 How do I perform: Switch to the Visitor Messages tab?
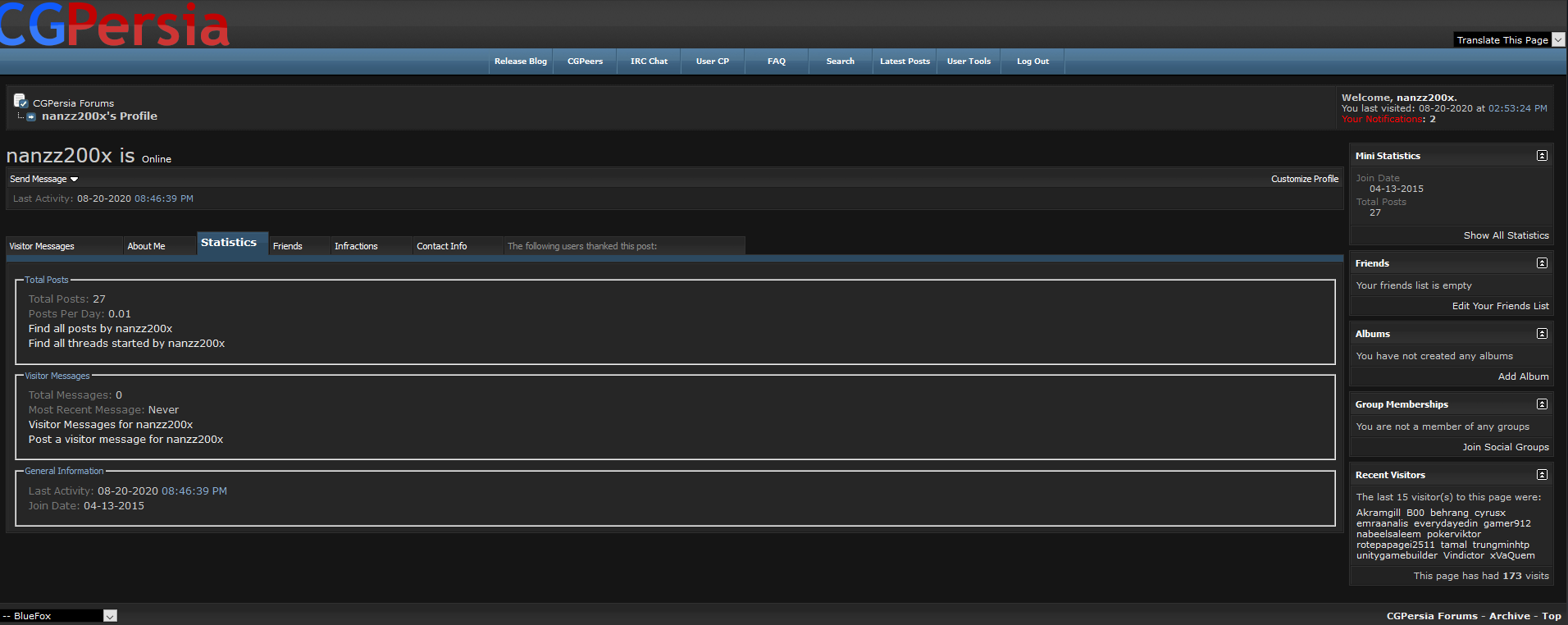point(65,246)
